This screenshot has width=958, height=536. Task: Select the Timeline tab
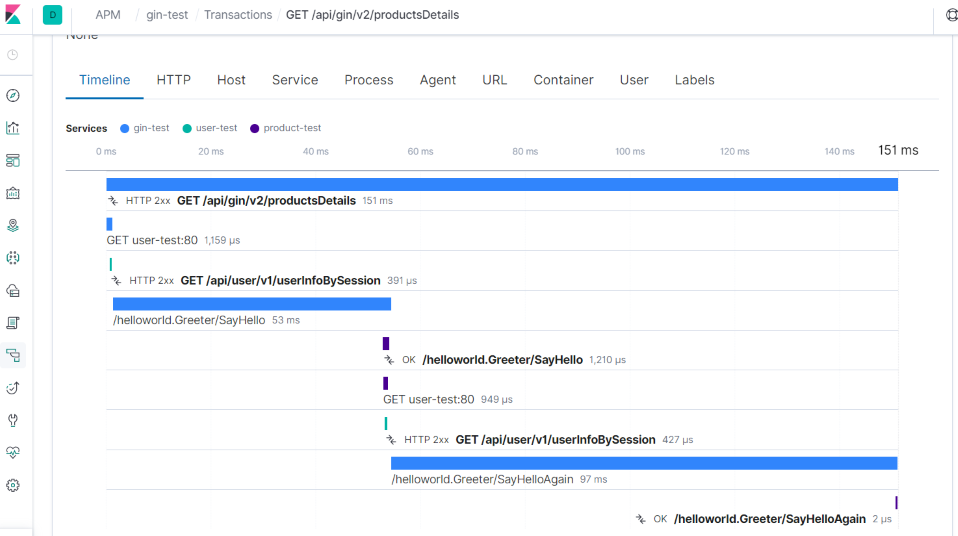click(104, 80)
